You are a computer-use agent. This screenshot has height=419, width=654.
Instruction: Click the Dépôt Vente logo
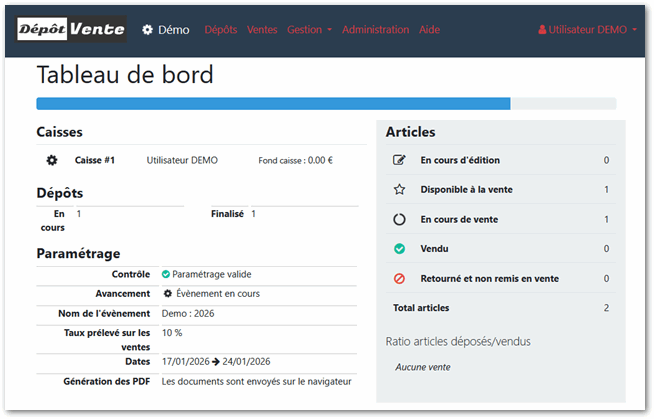point(71,30)
